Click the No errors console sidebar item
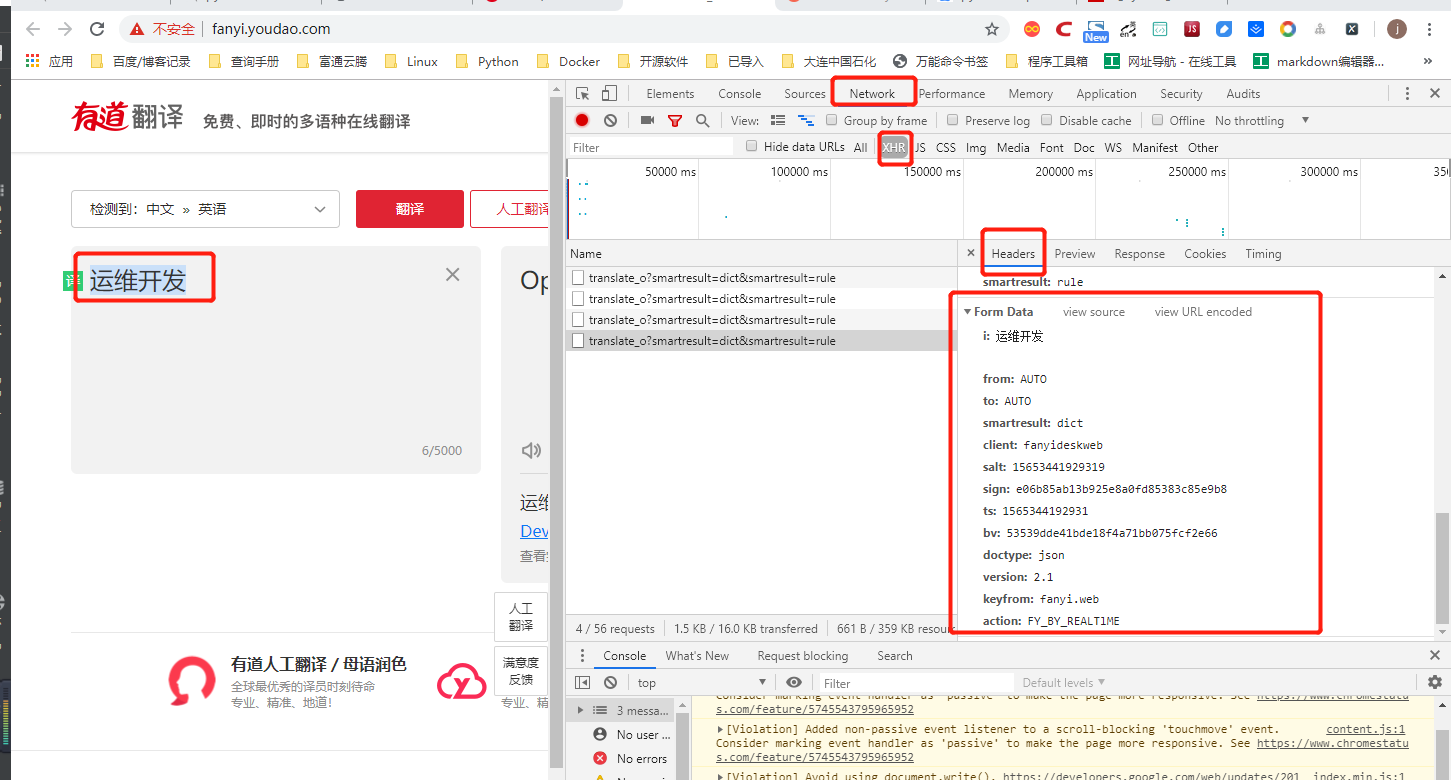This screenshot has width=1451, height=780. pyautogui.click(x=630, y=759)
